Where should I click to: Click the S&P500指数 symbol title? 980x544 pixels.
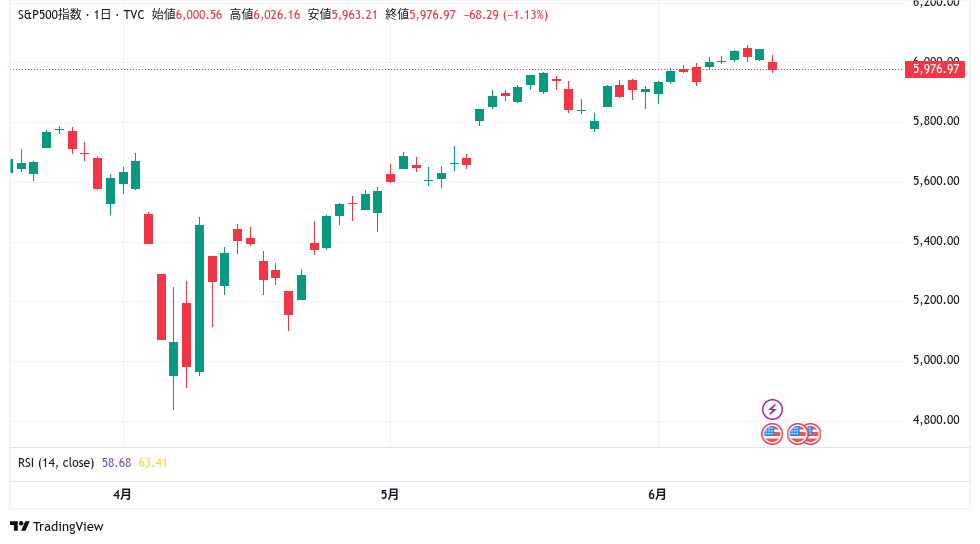click(x=49, y=14)
